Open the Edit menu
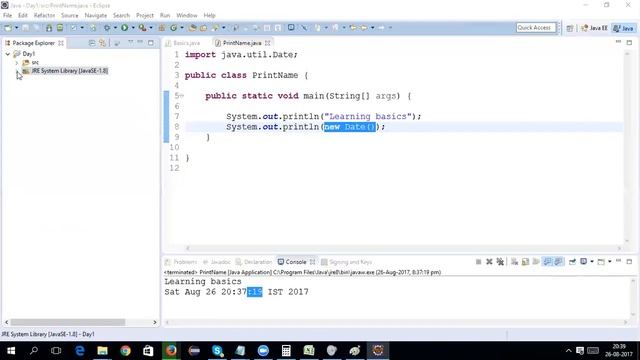This screenshot has width=640, height=360. tap(22, 16)
